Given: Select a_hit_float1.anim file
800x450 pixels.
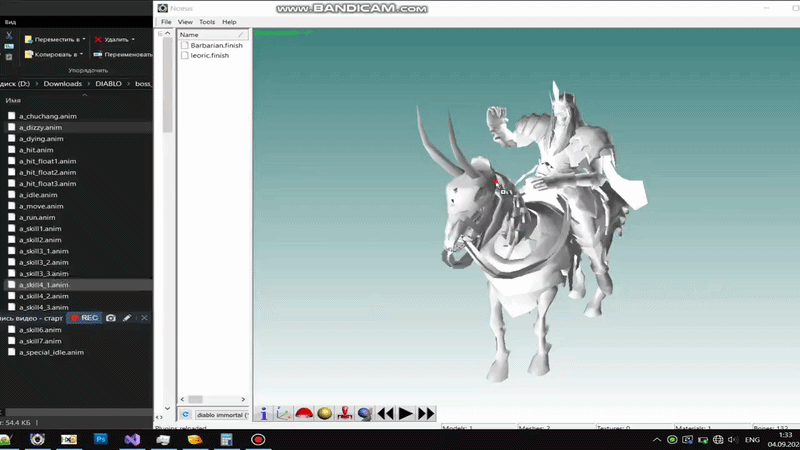Looking at the screenshot, I should click(47, 161).
